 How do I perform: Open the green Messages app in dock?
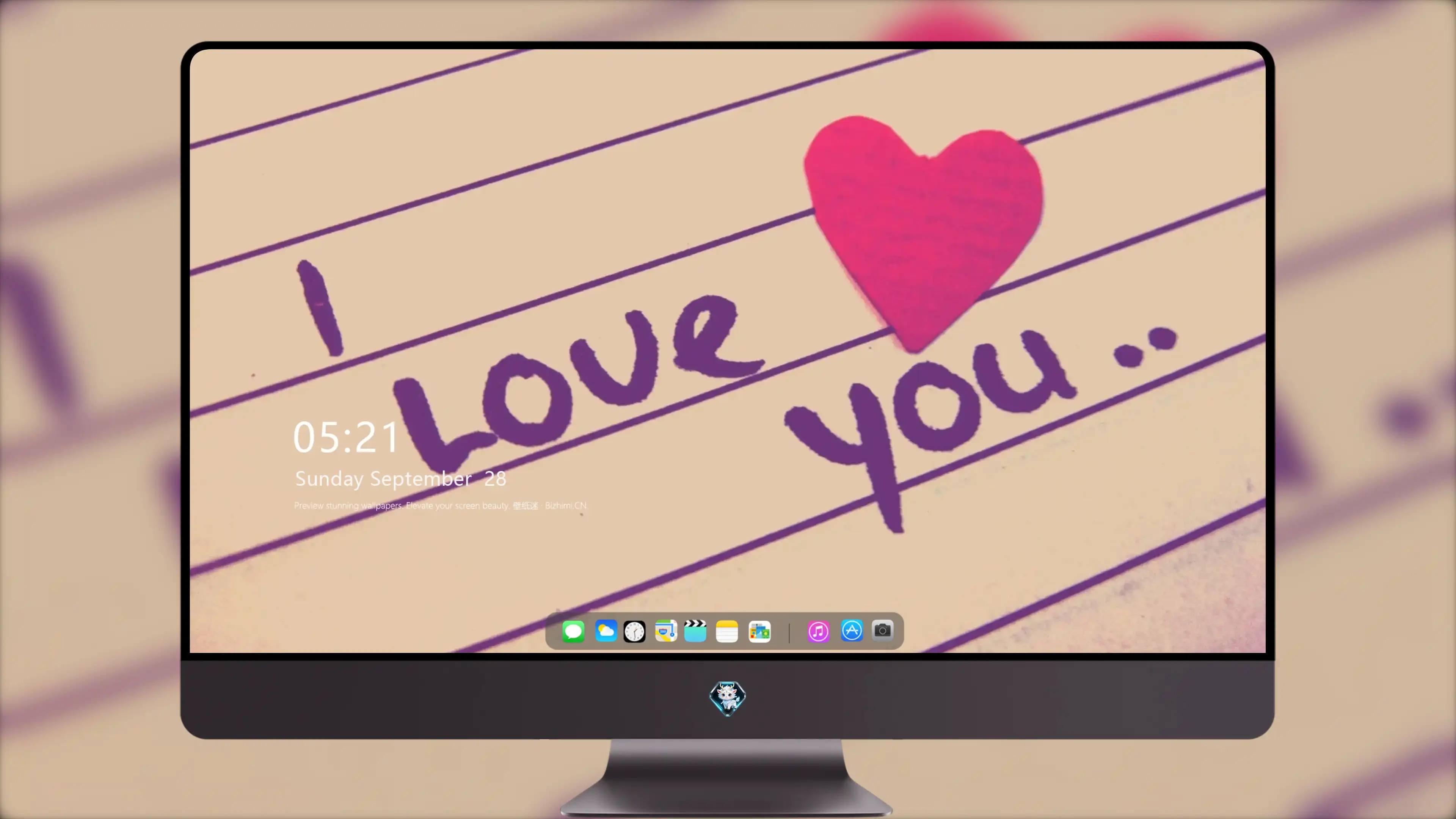pyautogui.click(x=573, y=631)
